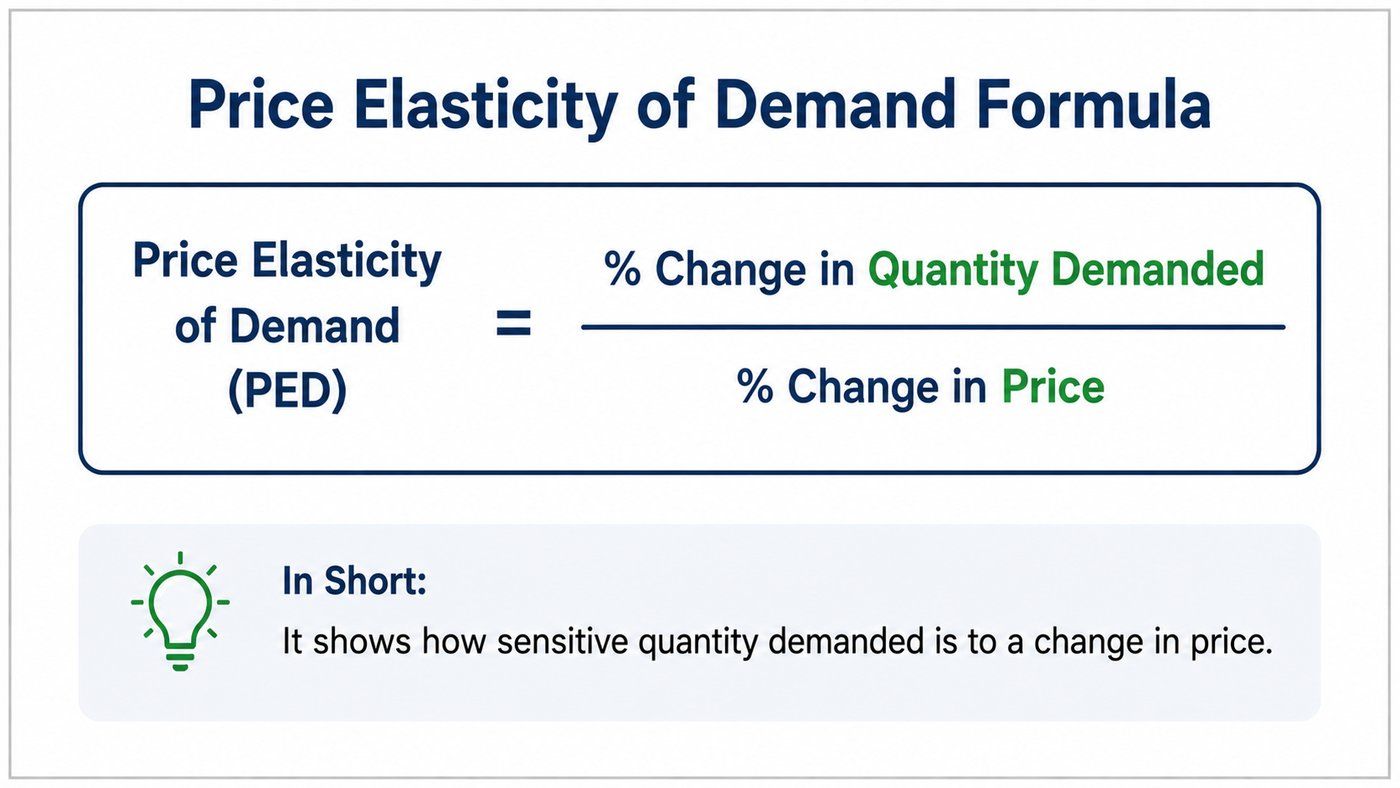Click the green 'Quantity Demanded' text
The height and width of the screenshot is (788, 1400).
(x=1066, y=271)
